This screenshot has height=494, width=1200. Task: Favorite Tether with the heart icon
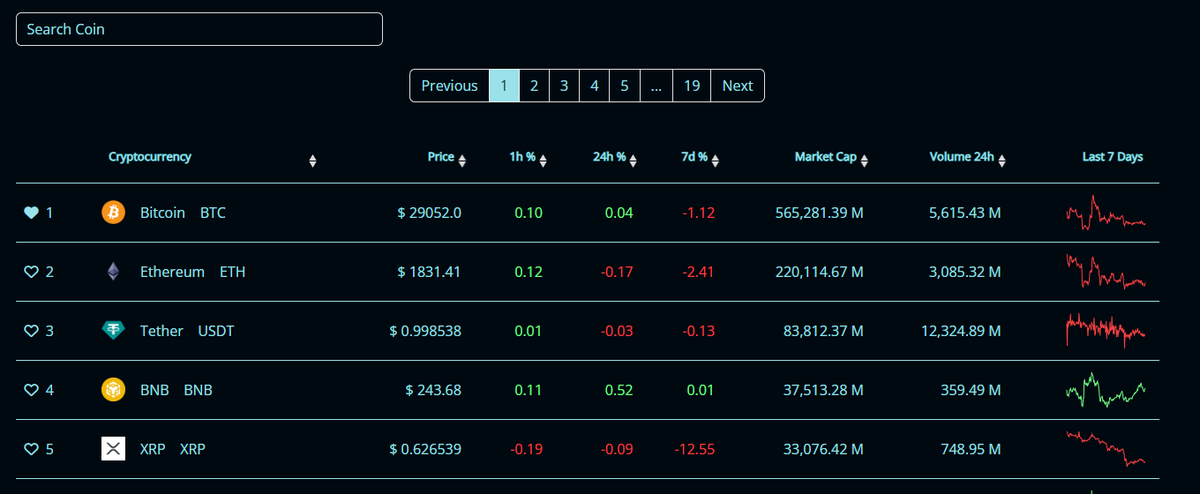click(x=31, y=331)
